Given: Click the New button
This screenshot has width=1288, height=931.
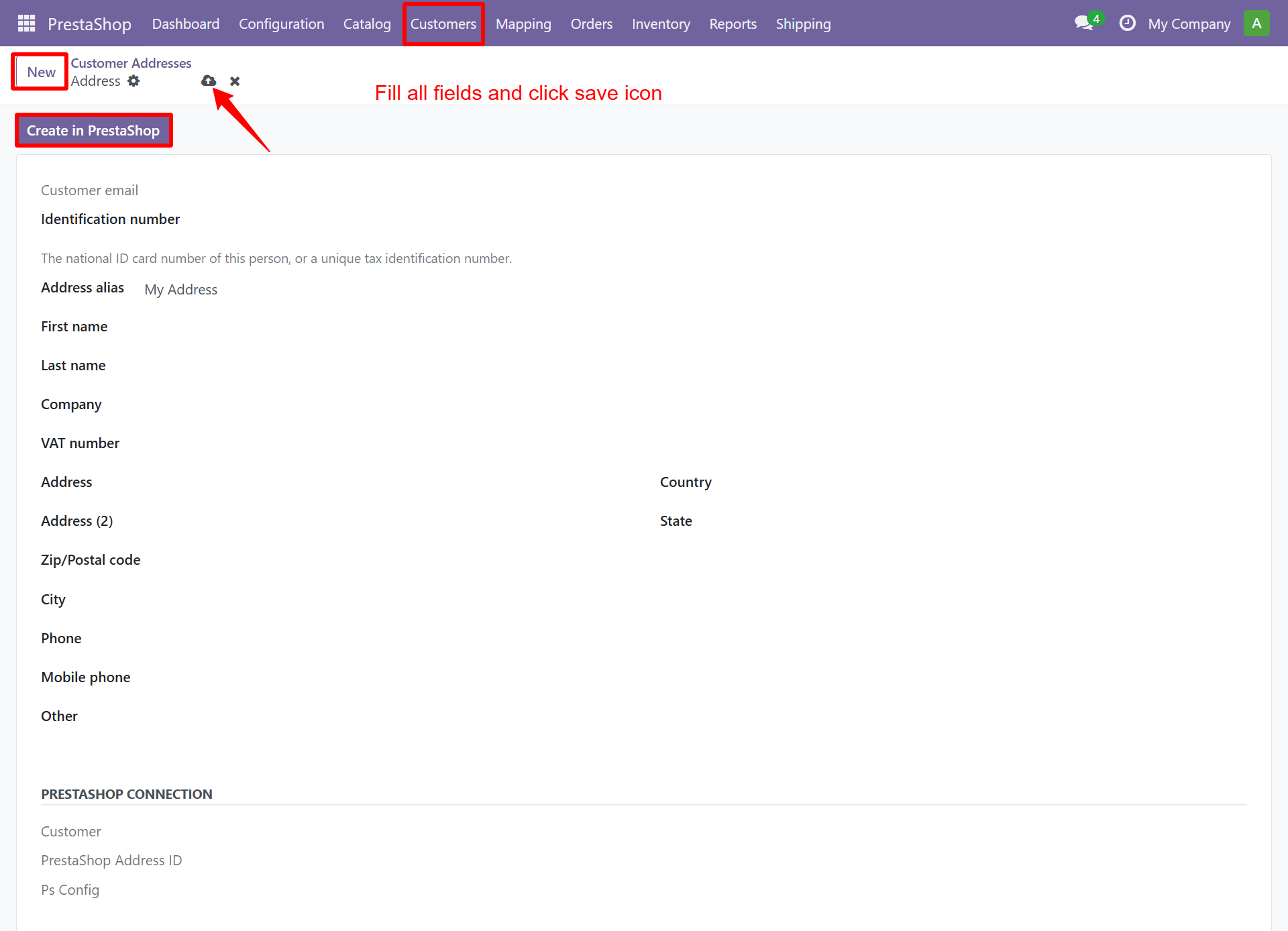Looking at the screenshot, I should [41, 72].
